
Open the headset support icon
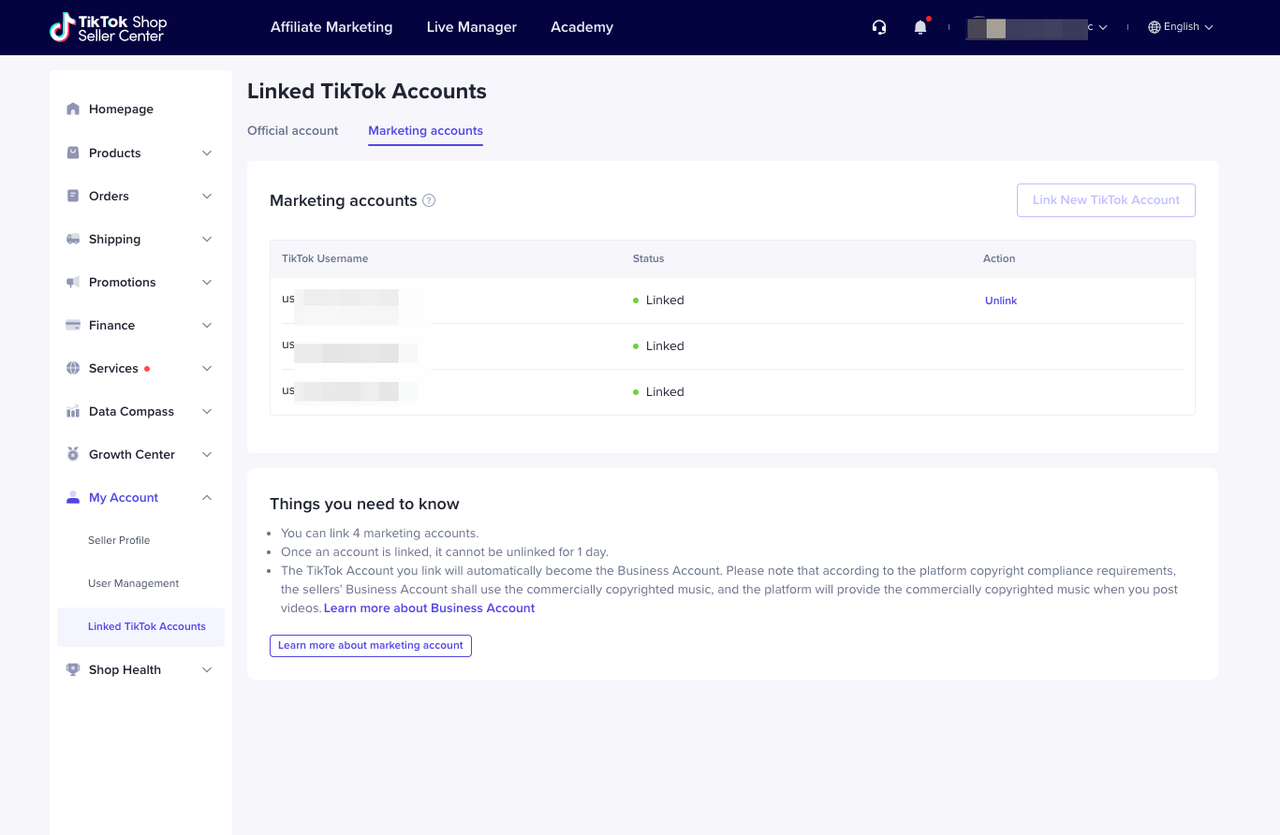pyautogui.click(x=879, y=27)
